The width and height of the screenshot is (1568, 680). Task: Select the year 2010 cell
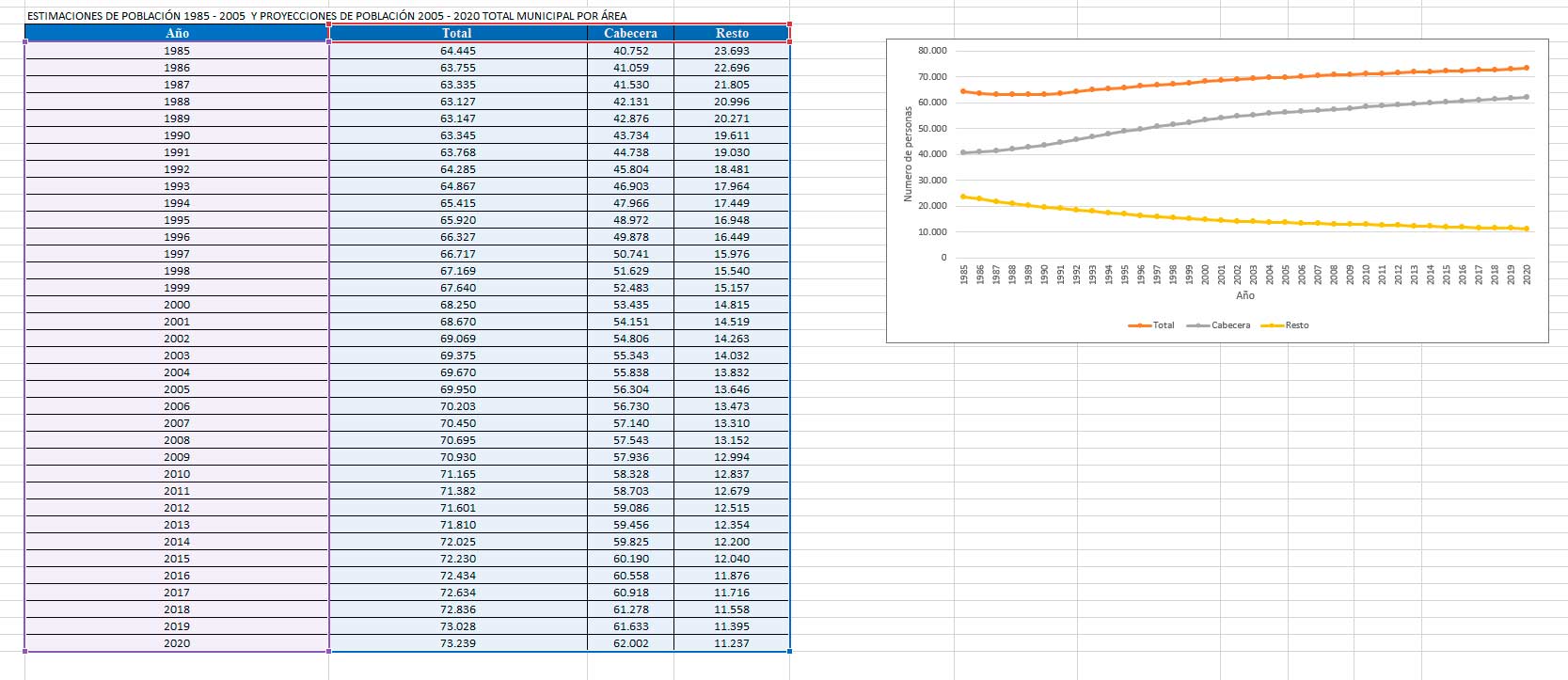pyautogui.click(x=177, y=474)
